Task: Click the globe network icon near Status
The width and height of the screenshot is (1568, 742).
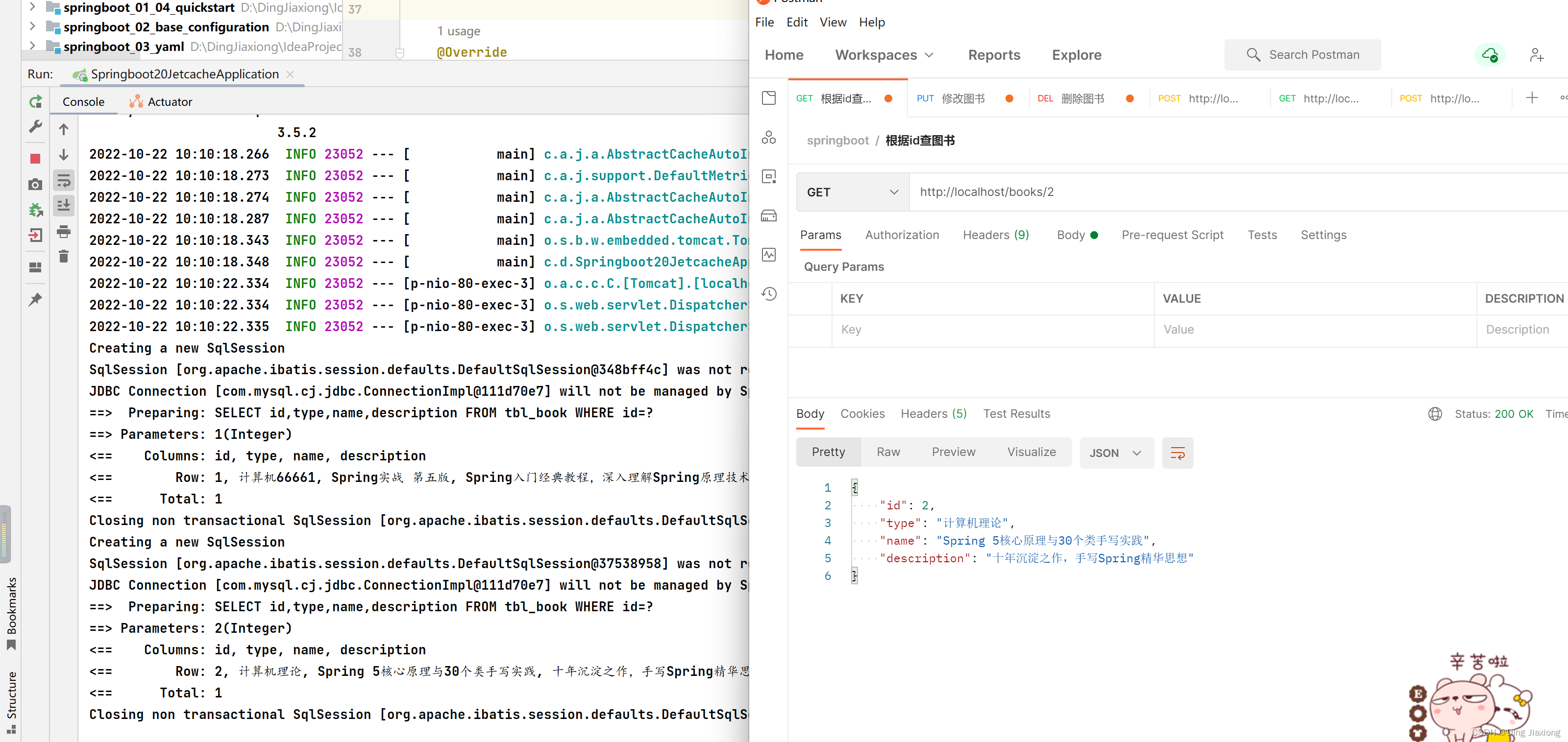Action: [1435, 414]
